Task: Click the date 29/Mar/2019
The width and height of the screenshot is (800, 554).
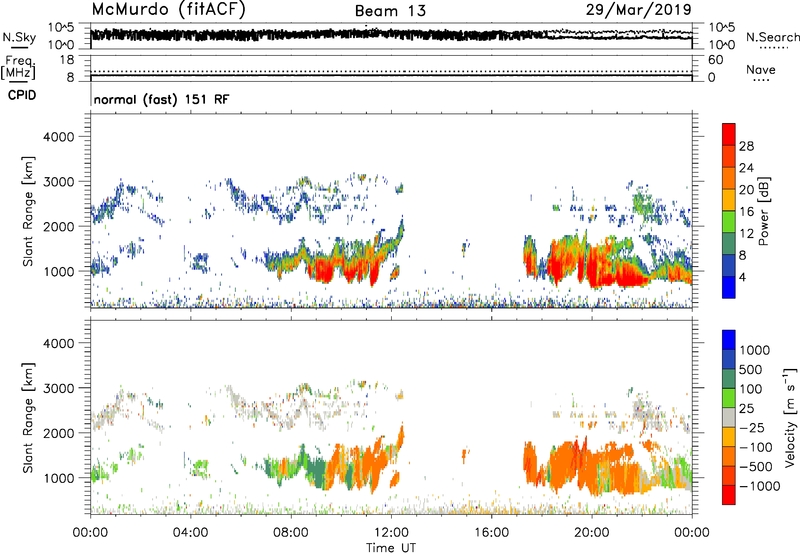Action: (638, 10)
